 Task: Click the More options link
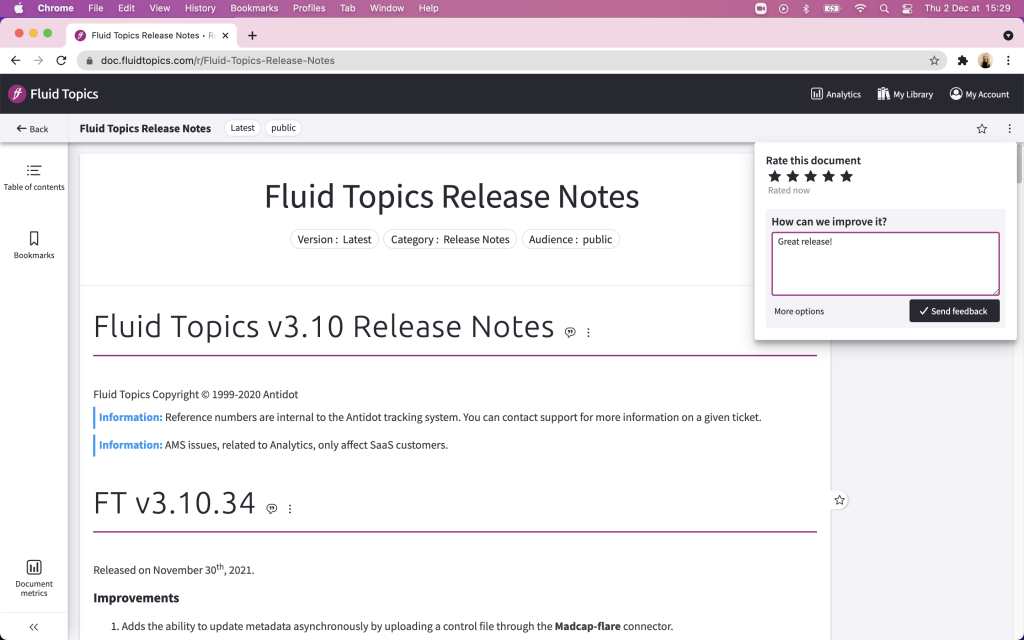click(798, 311)
